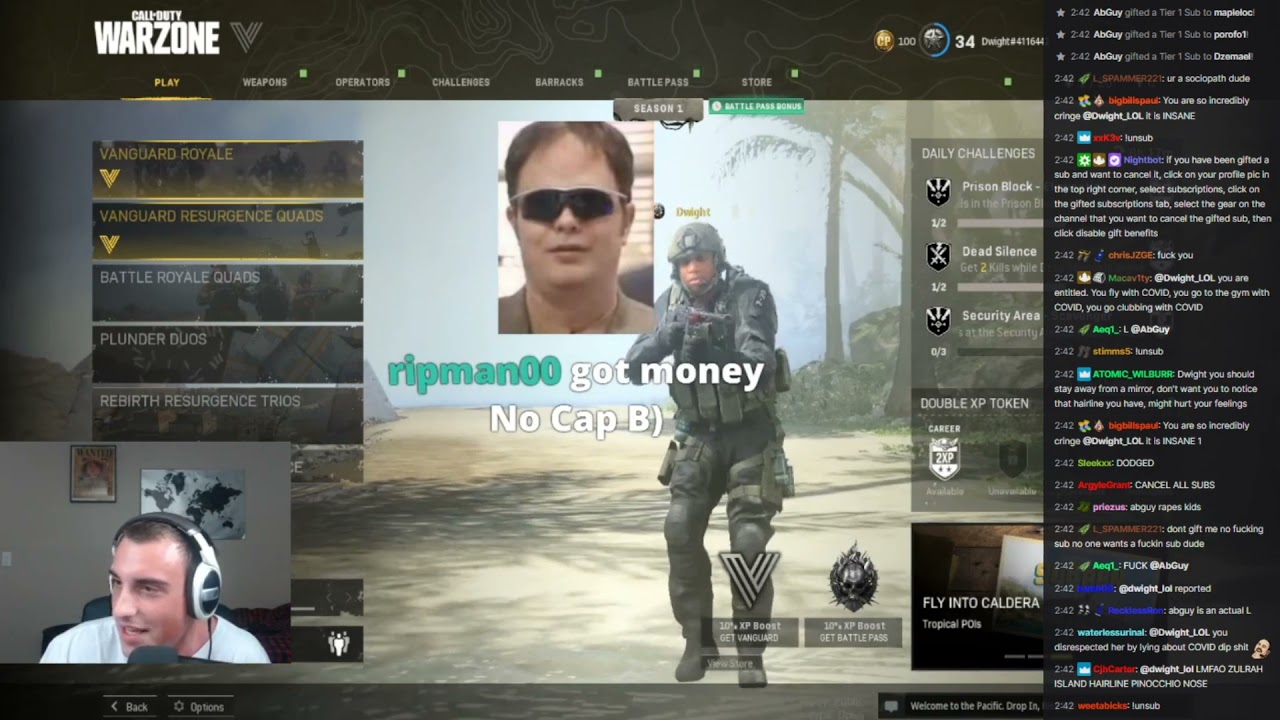Click the Vanguard Royale V emblem
The image size is (1280, 720).
pyautogui.click(x=110, y=179)
